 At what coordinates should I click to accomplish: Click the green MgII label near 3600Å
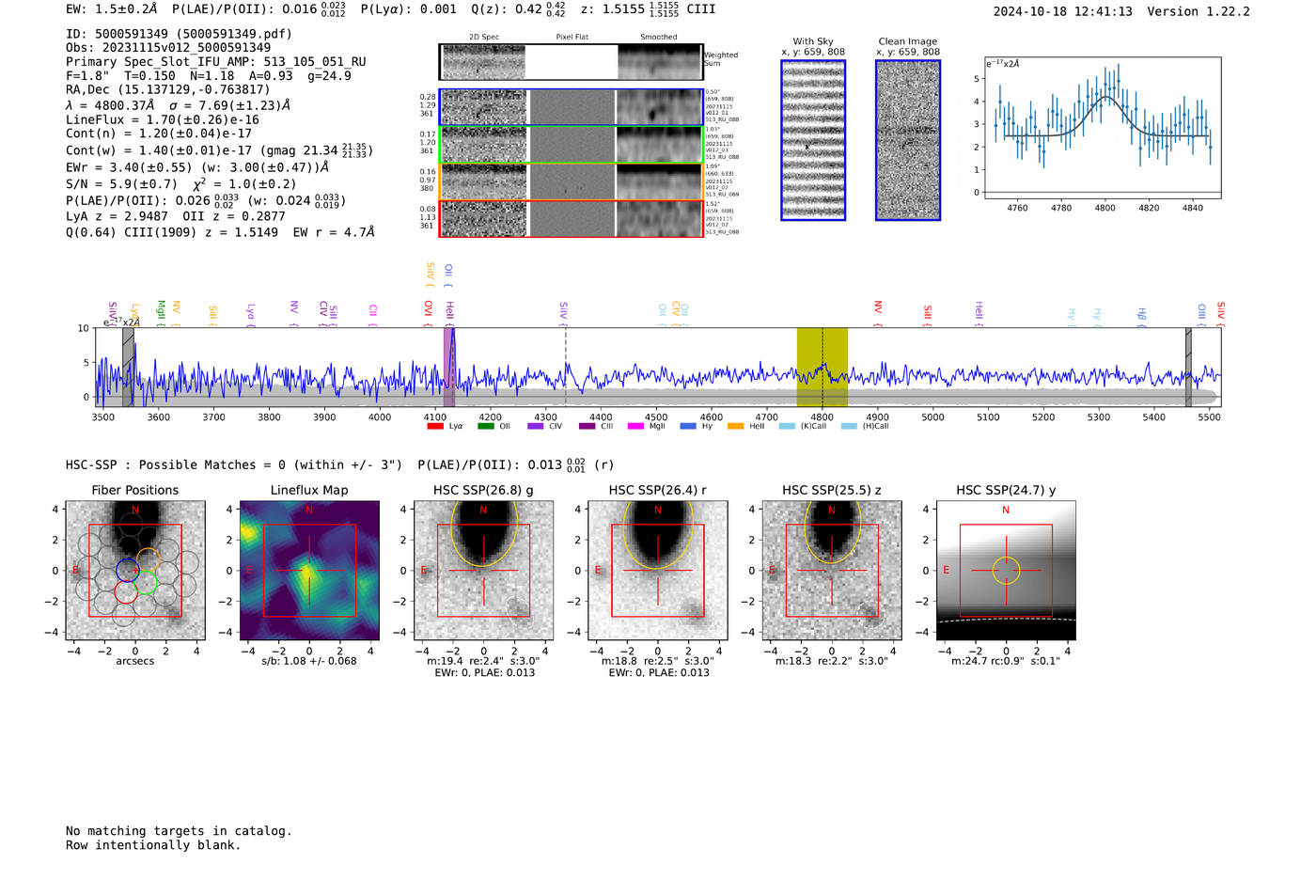(161, 312)
